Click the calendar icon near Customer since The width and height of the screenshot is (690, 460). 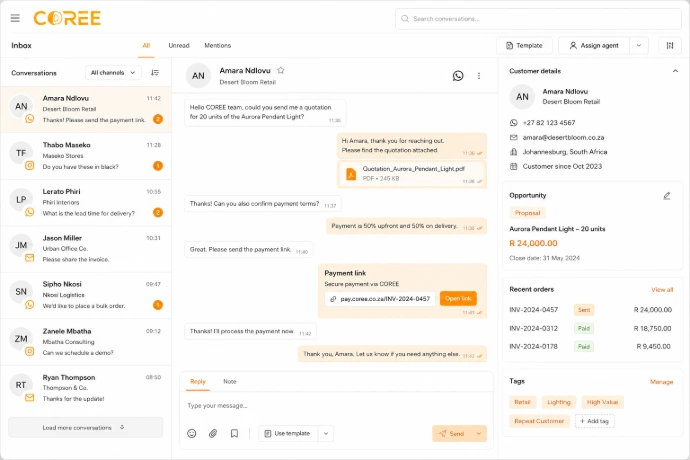(x=514, y=166)
